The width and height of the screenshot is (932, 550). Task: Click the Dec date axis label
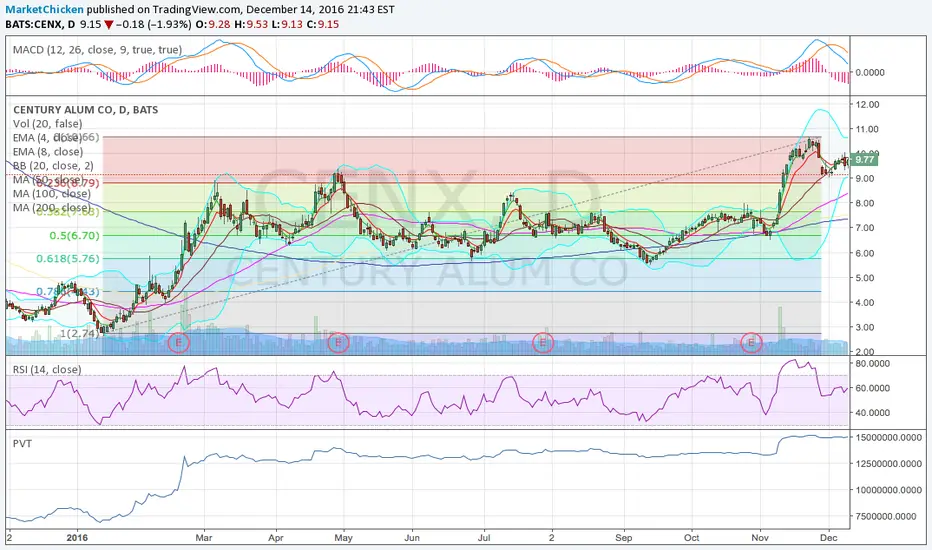[829, 538]
